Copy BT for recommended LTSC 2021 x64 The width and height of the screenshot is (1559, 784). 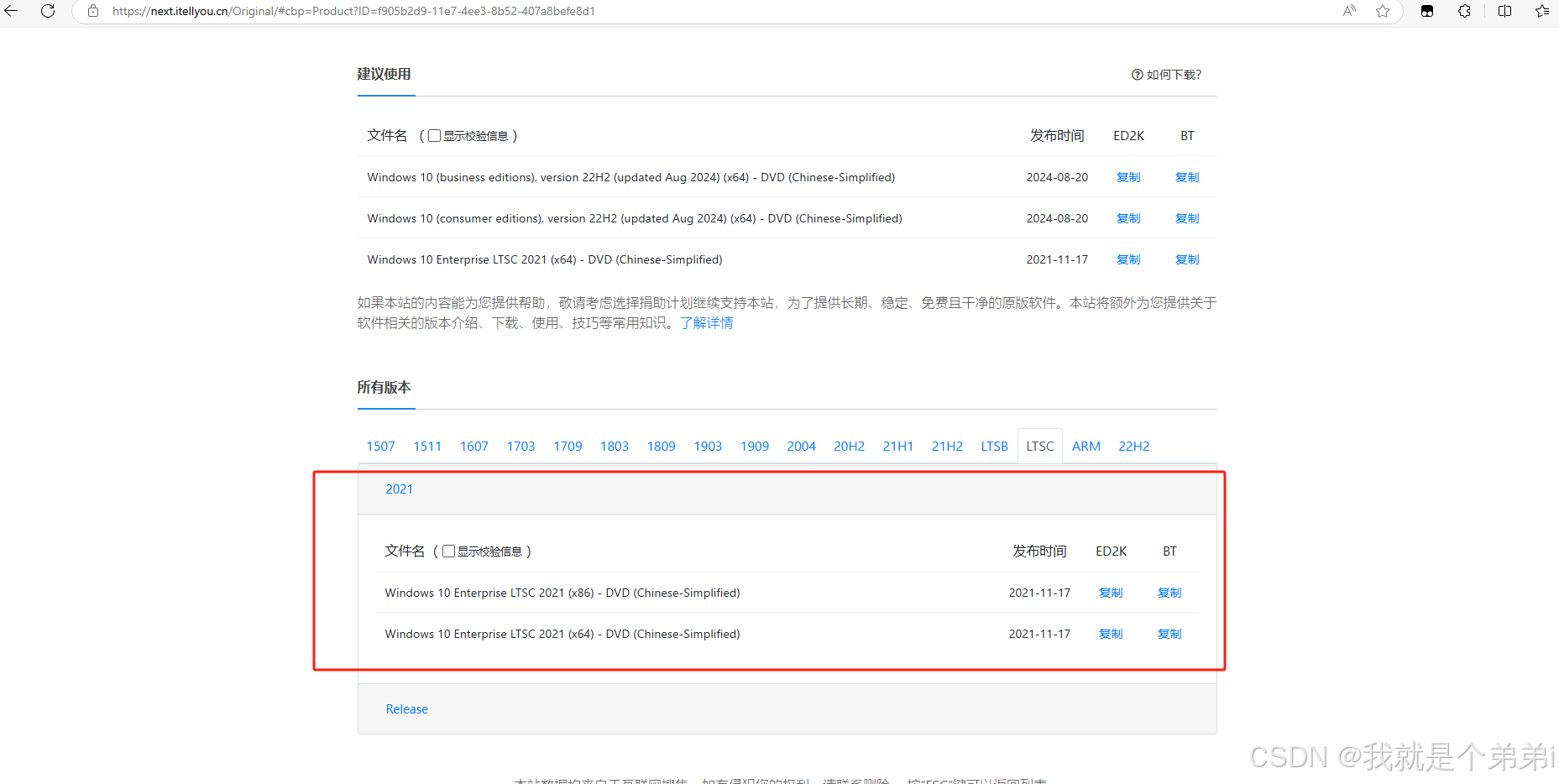1187,259
